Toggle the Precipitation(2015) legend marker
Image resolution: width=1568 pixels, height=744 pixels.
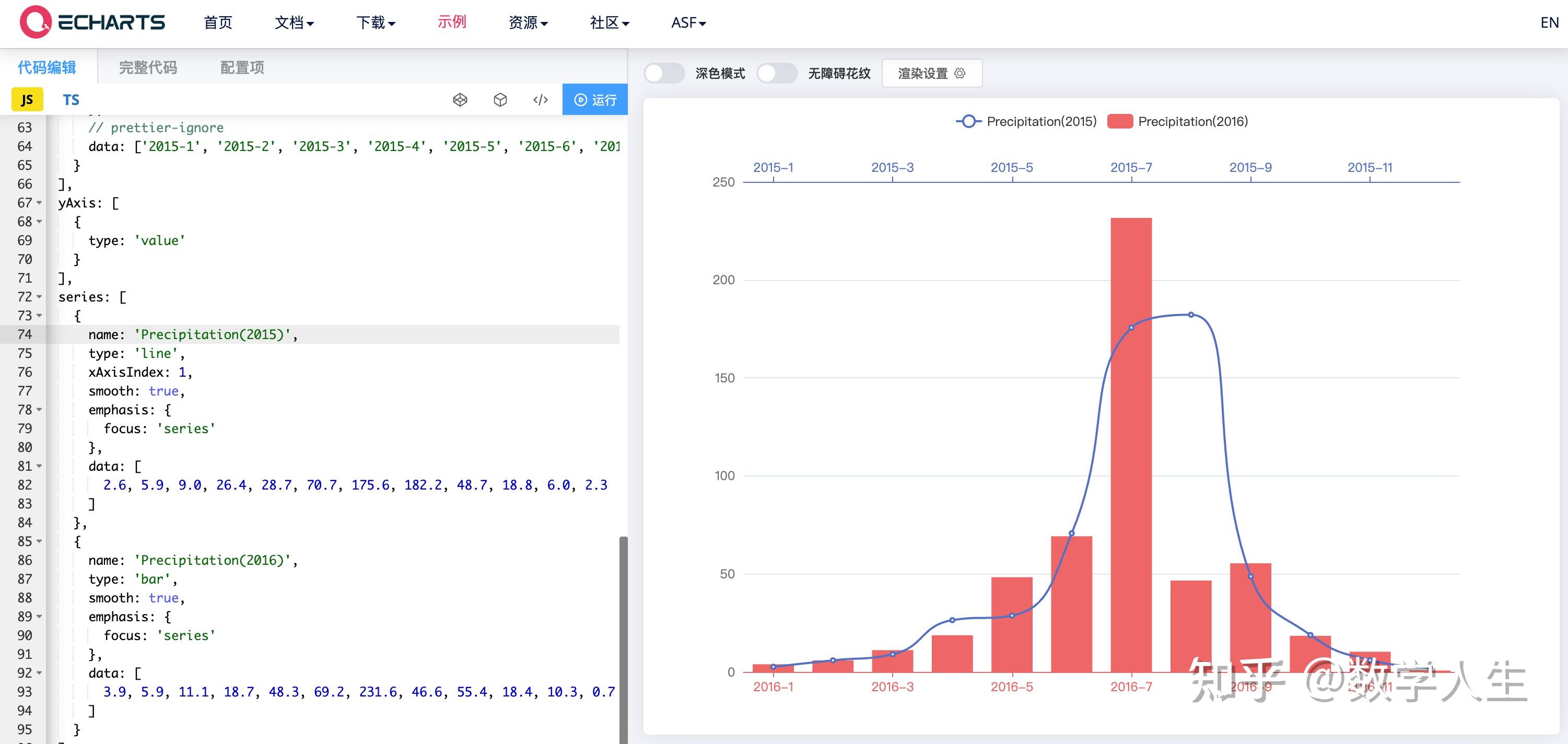coord(968,121)
